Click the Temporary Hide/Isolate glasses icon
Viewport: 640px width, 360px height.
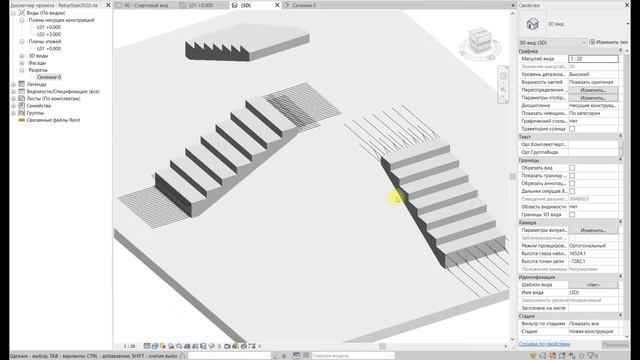pyautogui.click(x=211, y=346)
